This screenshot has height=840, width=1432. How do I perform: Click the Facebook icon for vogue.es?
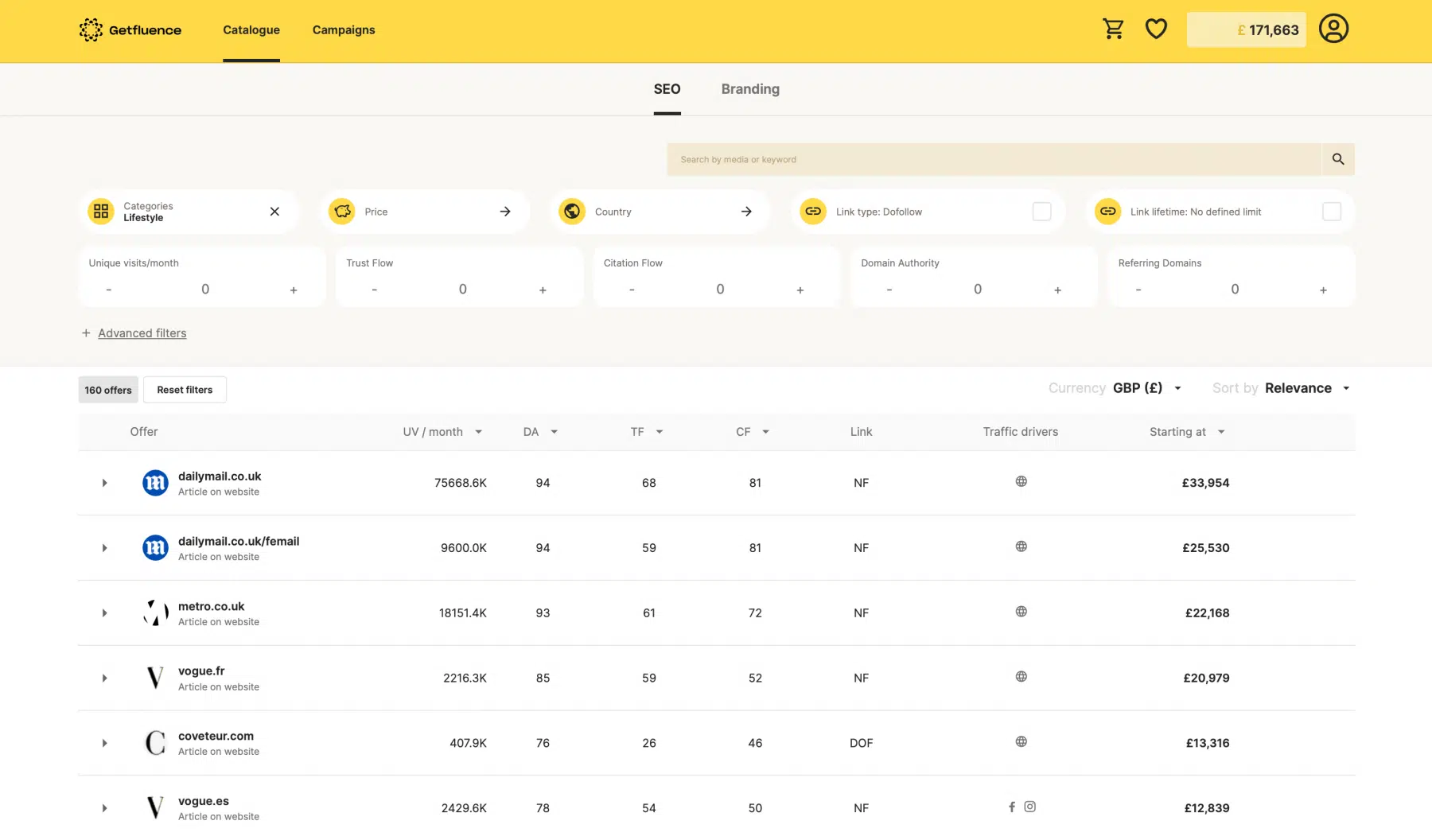point(1012,807)
